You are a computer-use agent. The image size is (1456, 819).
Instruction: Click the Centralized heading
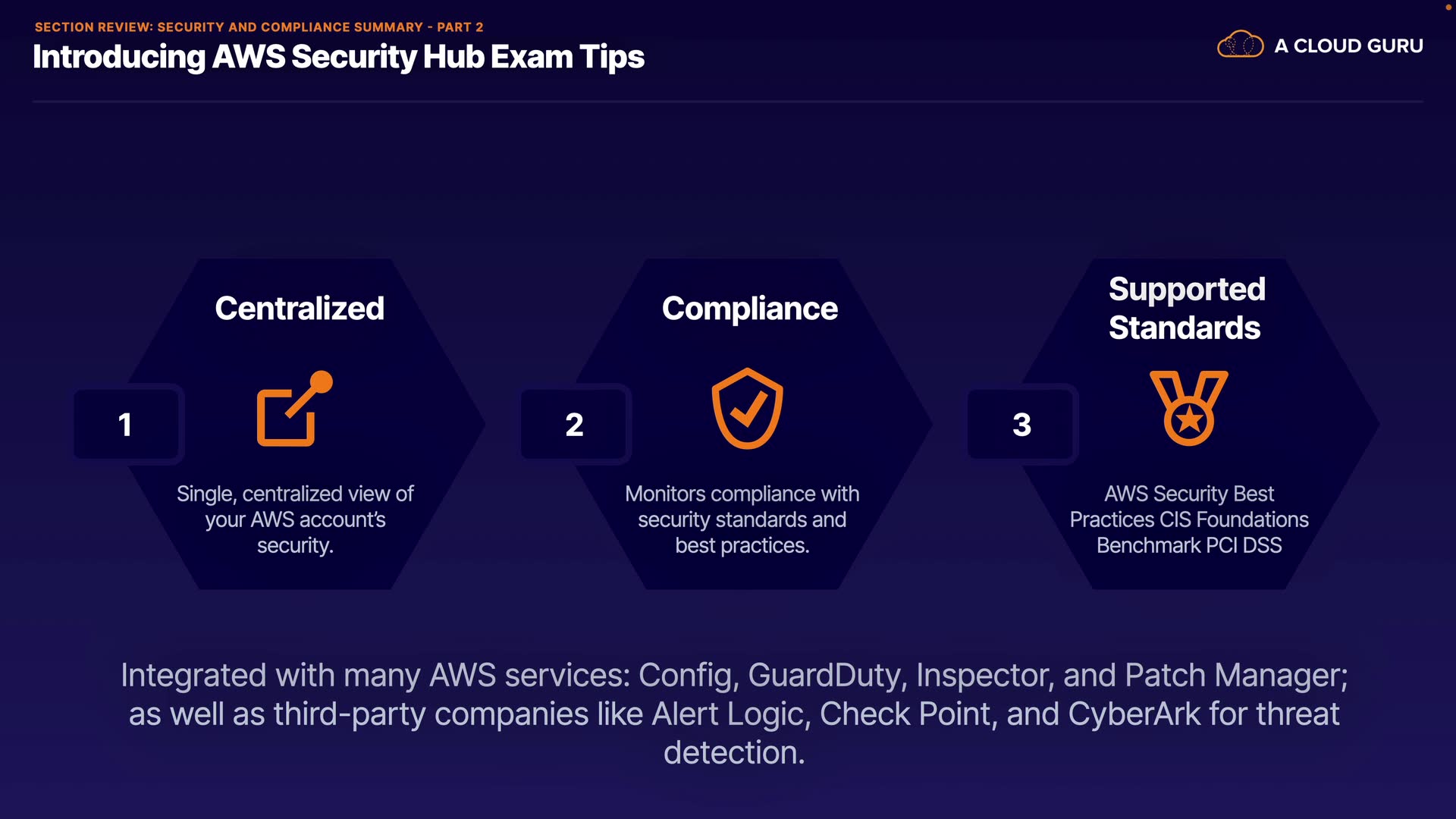tap(300, 309)
